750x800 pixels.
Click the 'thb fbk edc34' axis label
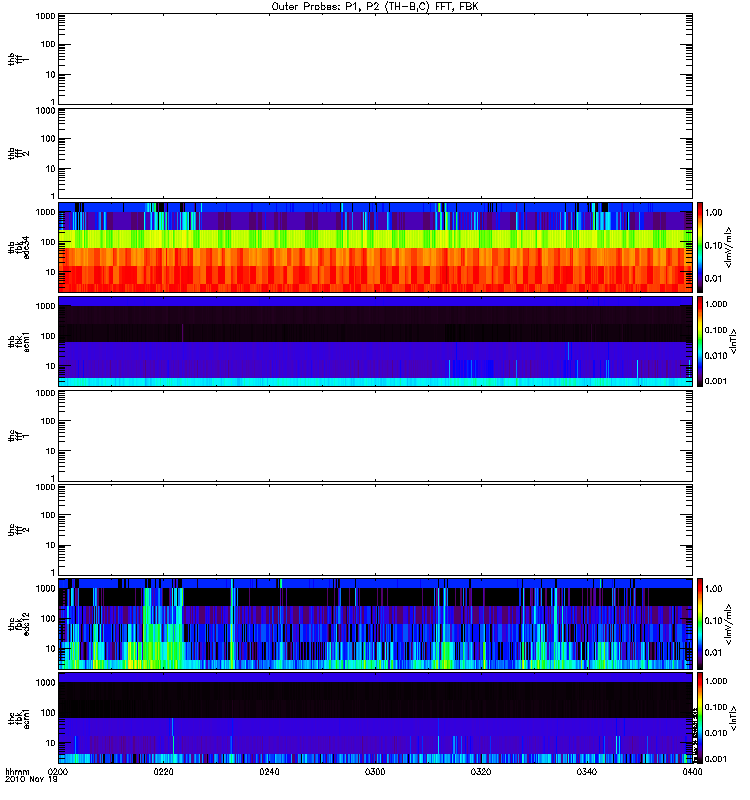pyautogui.click(x=19, y=247)
